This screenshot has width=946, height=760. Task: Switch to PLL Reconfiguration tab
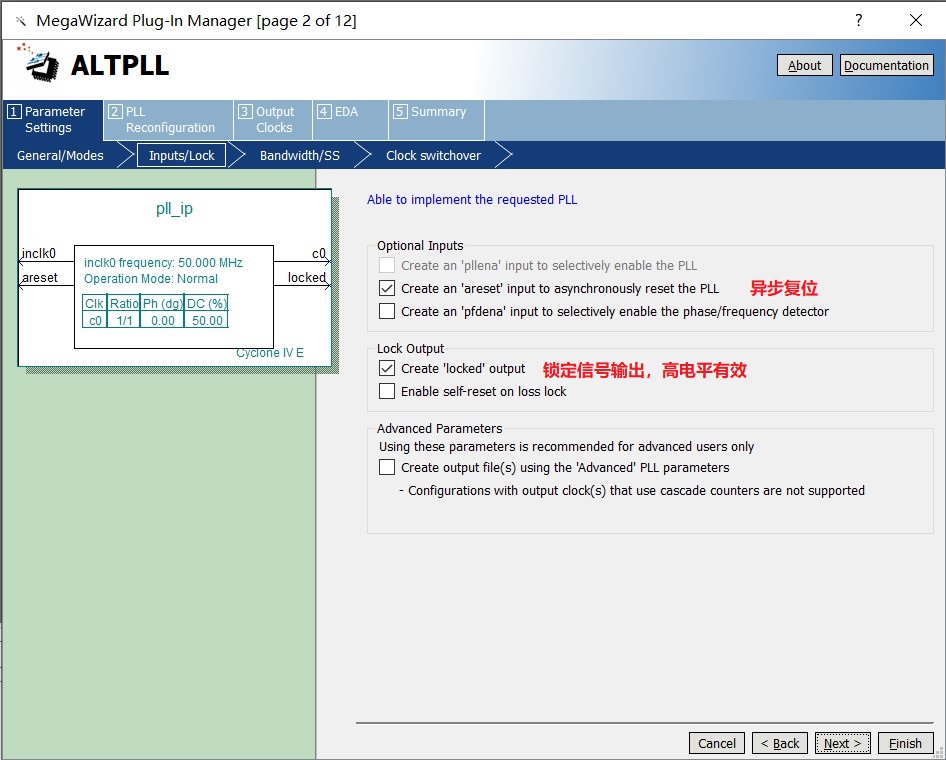tap(168, 120)
